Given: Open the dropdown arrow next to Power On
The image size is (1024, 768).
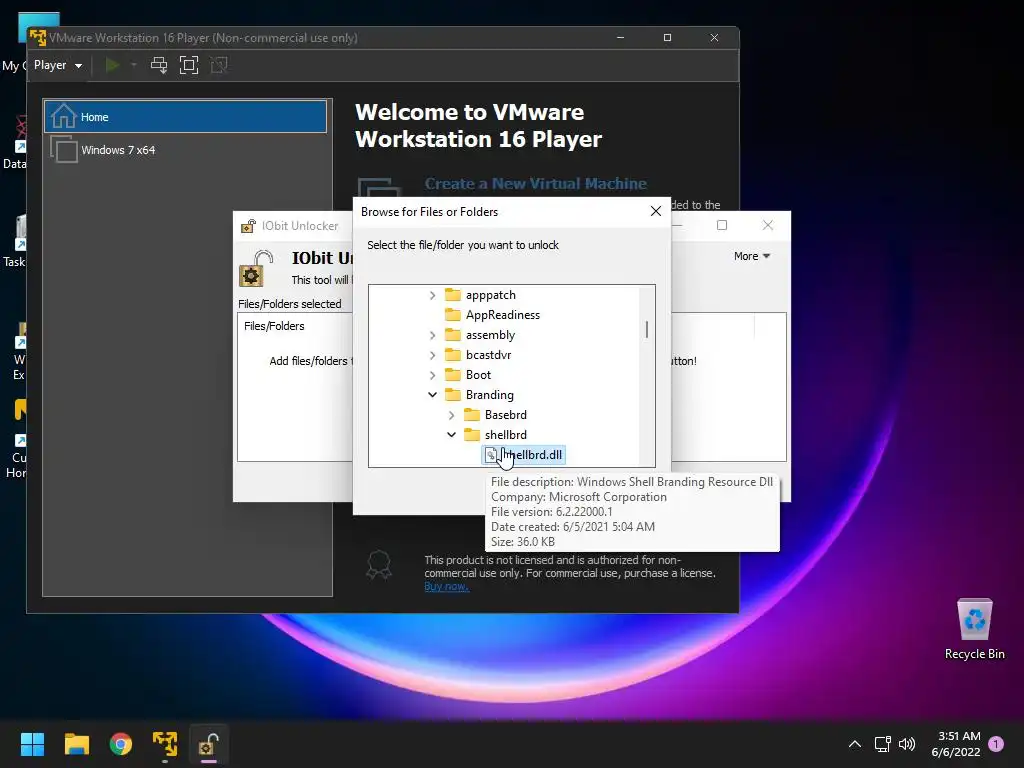Looking at the screenshot, I should click(x=133, y=65).
